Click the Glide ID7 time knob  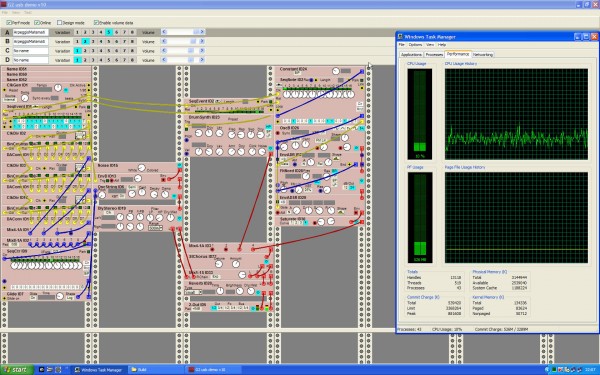point(60,296)
